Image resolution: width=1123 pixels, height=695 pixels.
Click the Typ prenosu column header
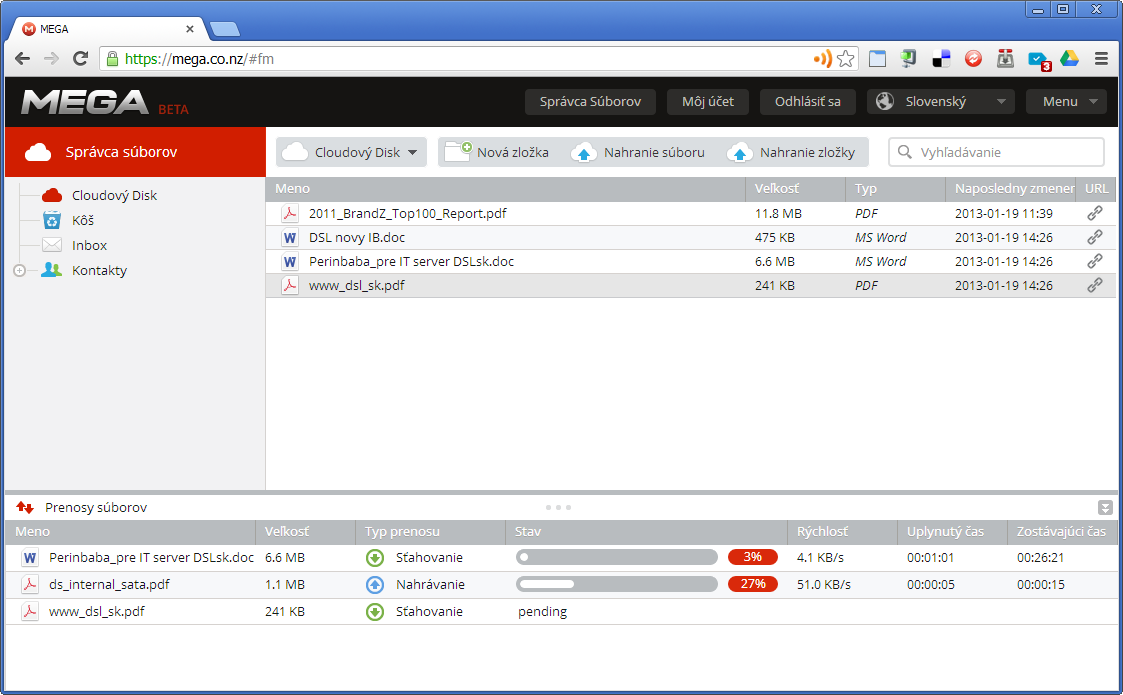pos(430,532)
